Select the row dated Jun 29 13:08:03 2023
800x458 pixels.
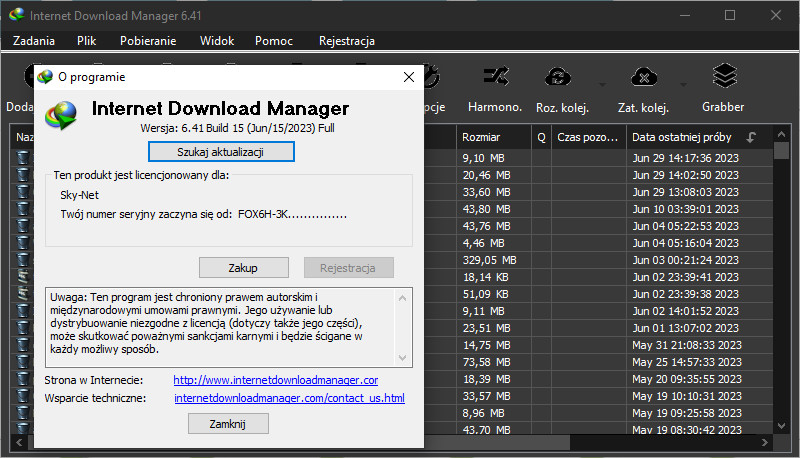point(392,192)
